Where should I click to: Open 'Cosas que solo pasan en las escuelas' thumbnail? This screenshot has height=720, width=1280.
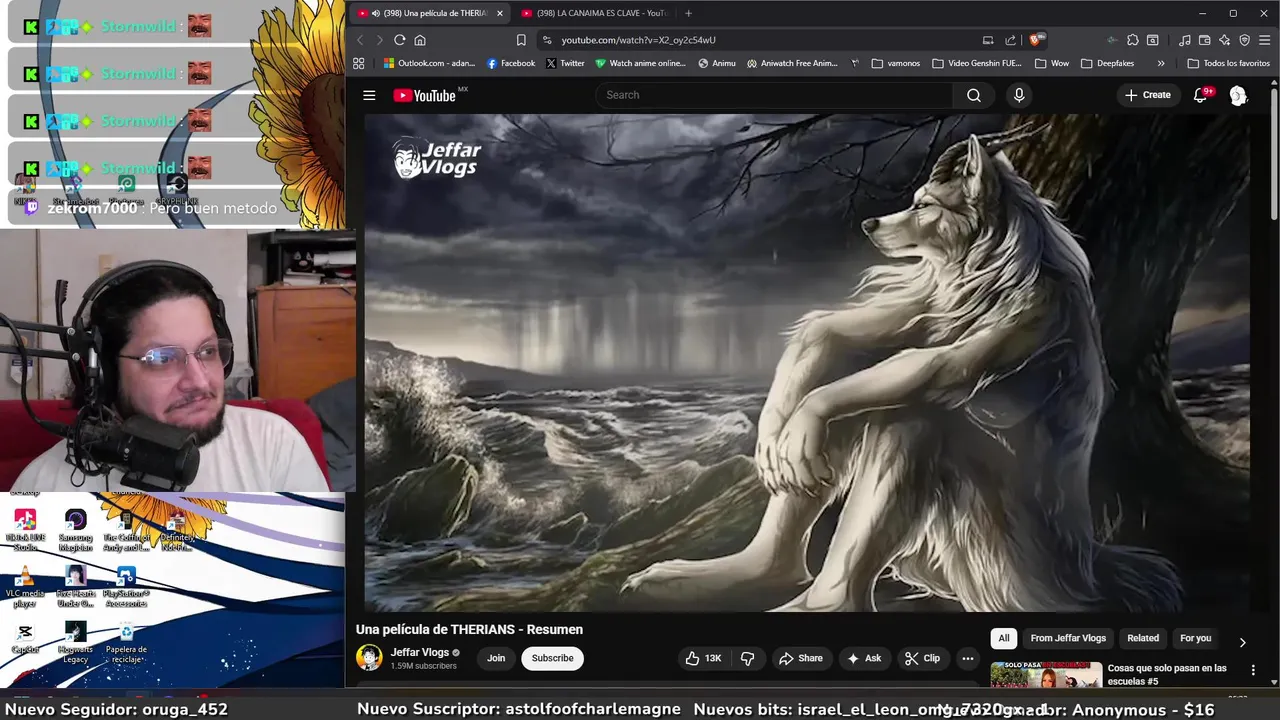point(1046,675)
